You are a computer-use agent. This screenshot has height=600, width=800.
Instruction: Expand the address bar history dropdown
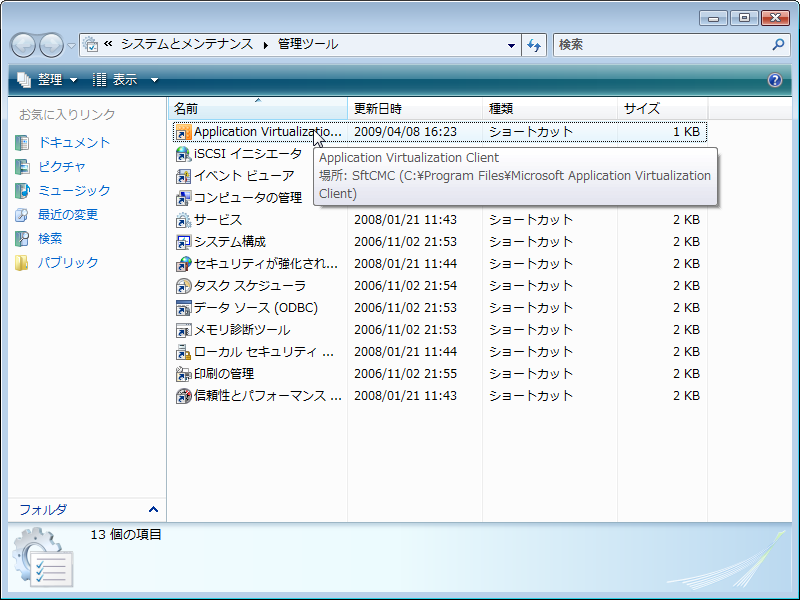coord(511,45)
